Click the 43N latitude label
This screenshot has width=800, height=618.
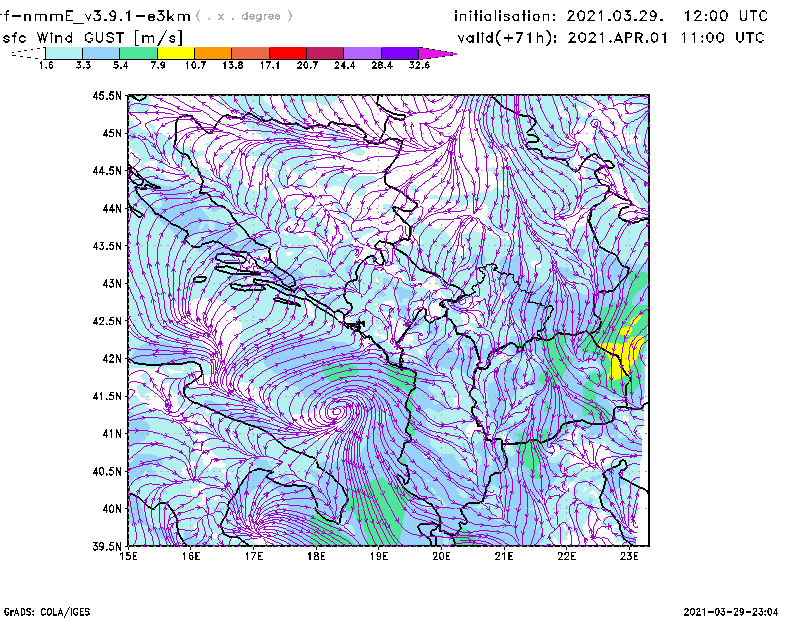pyautogui.click(x=112, y=283)
